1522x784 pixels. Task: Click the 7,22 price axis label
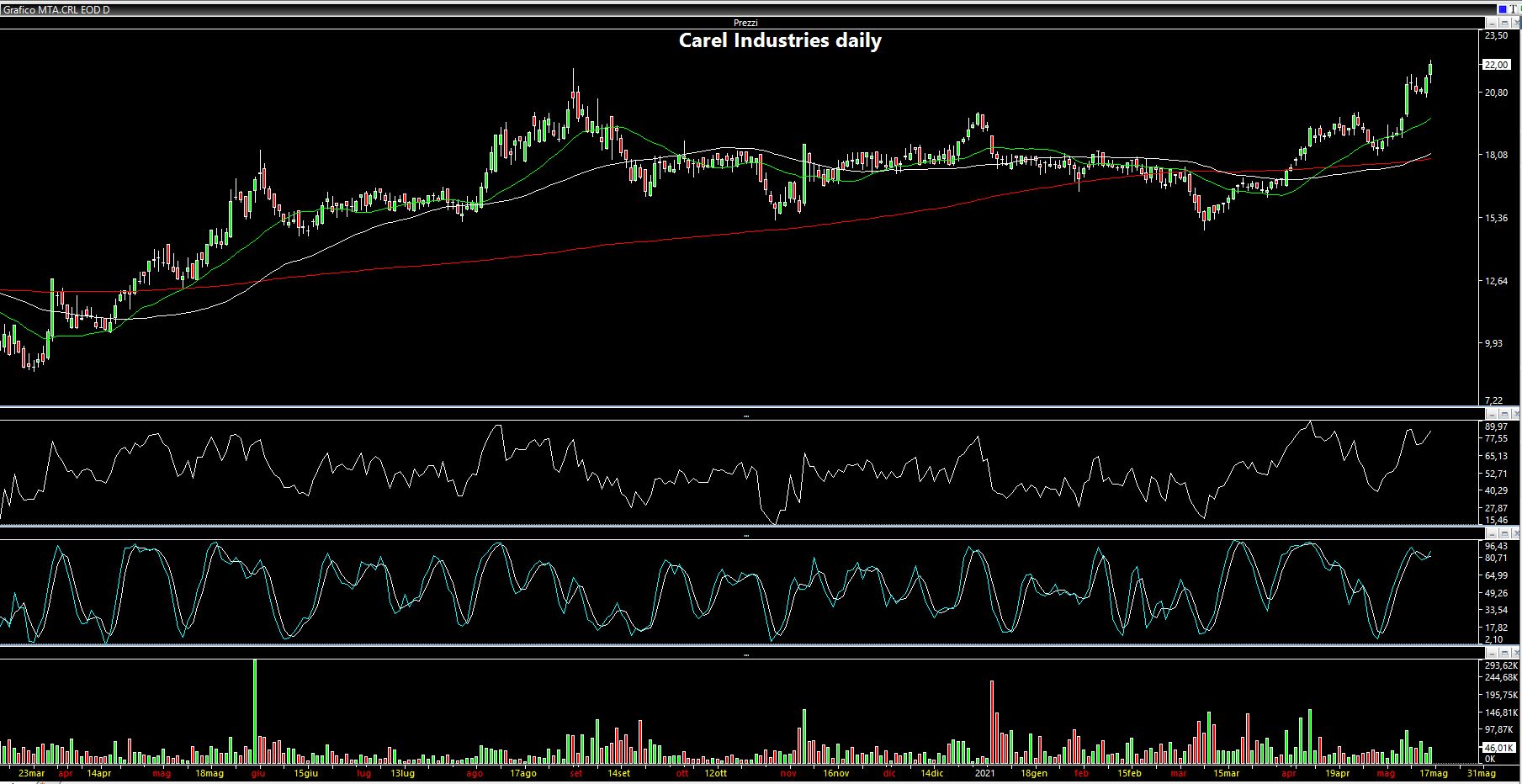pos(1494,400)
